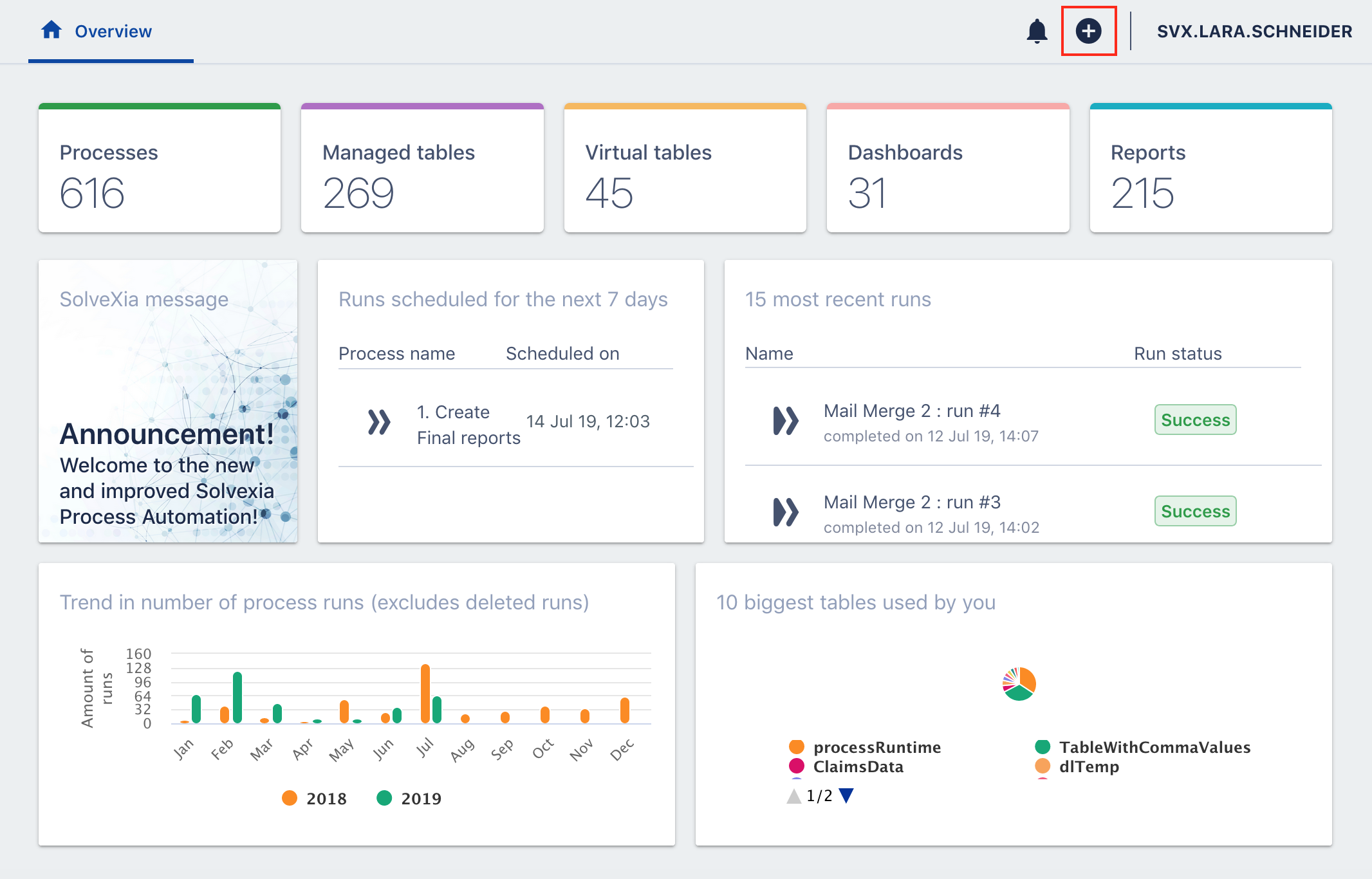The image size is (1372, 879).
Task: Select the Dashboards count card
Action: (x=947, y=167)
